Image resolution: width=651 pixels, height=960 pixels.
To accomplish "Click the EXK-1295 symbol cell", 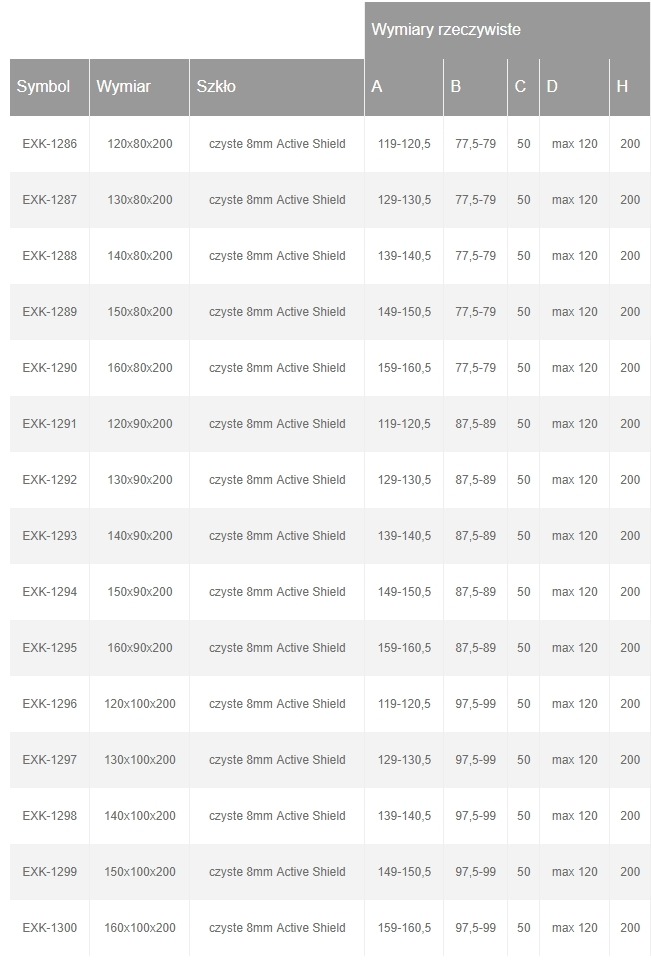I will pyautogui.click(x=49, y=648).
